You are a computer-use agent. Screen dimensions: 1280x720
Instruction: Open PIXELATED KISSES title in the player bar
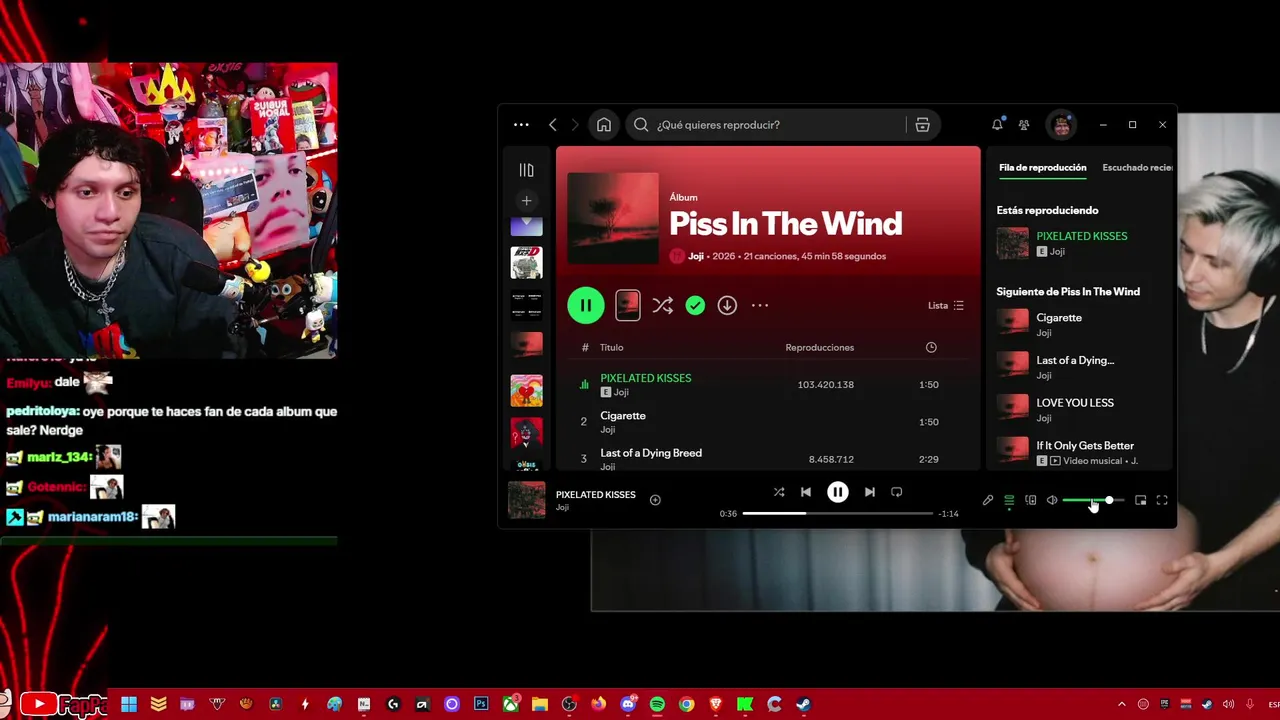click(x=596, y=495)
